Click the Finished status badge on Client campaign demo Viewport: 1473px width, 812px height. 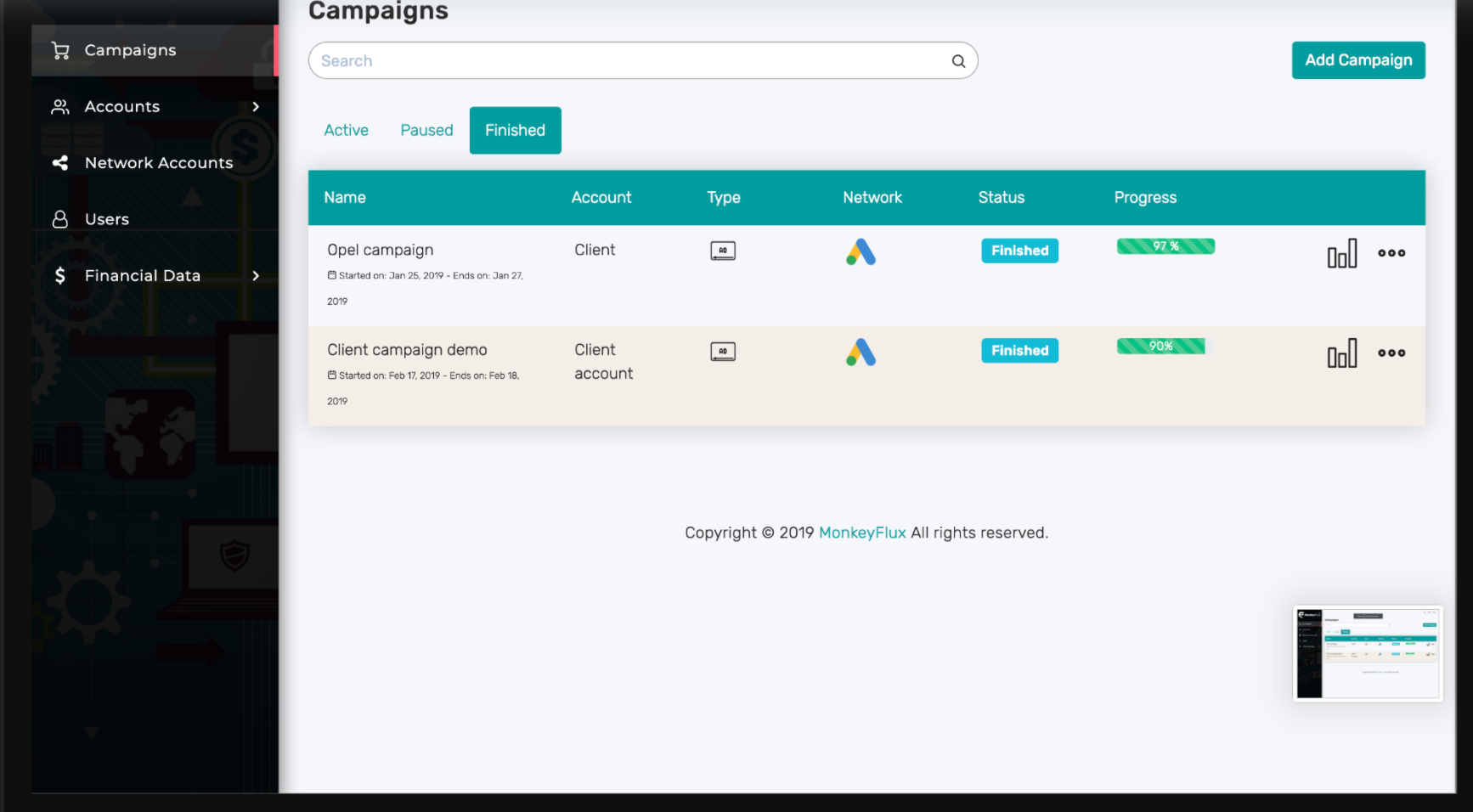tap(1019, 350)
